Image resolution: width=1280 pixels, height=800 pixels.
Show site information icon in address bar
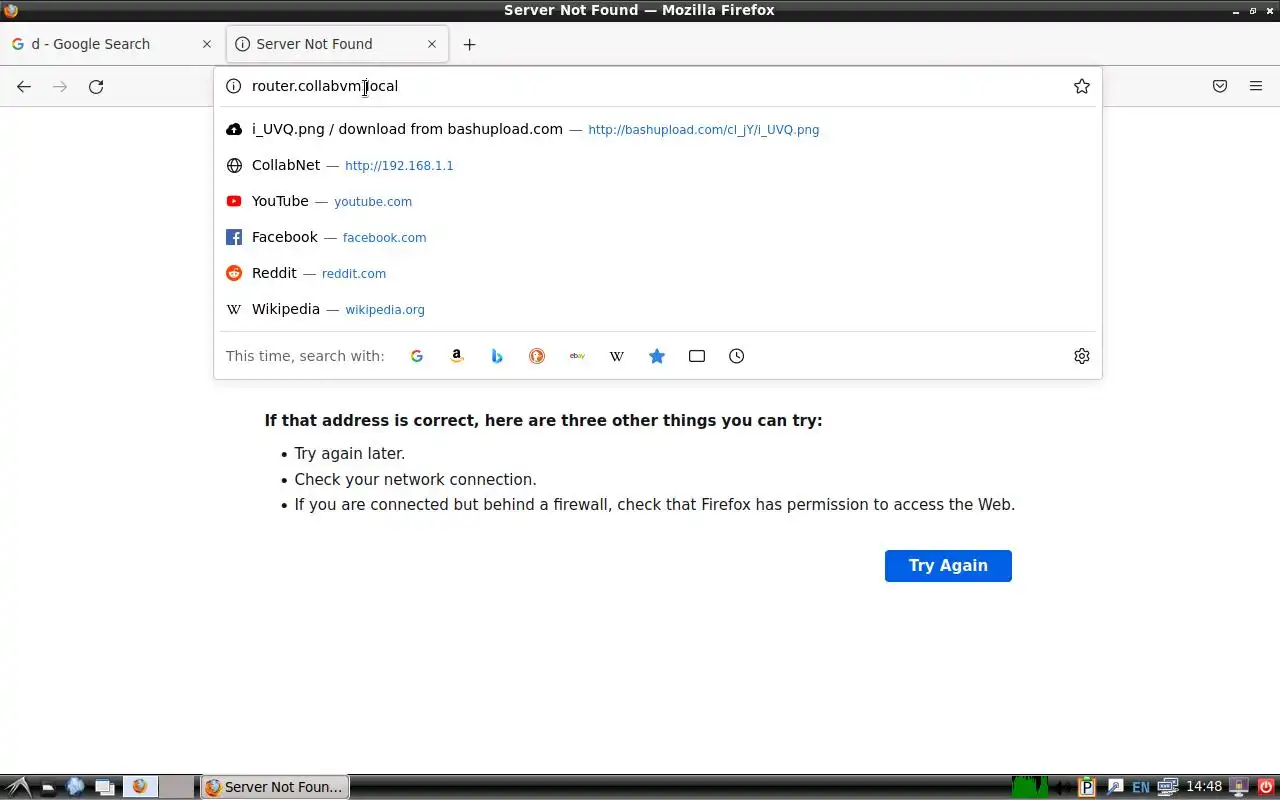234,86
